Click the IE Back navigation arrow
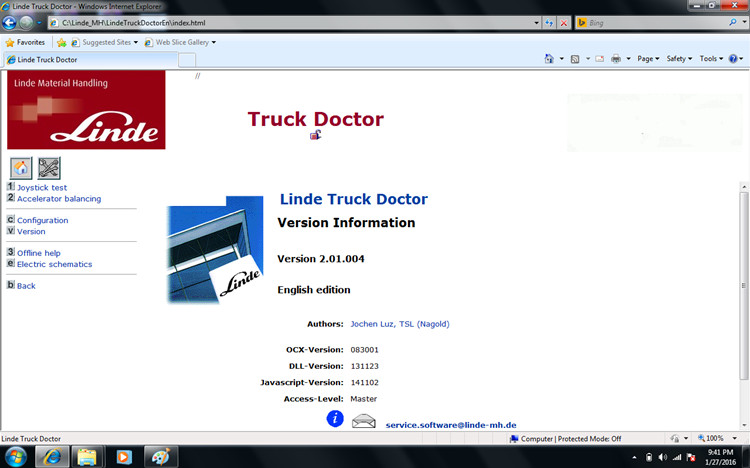 coord(9,22)
